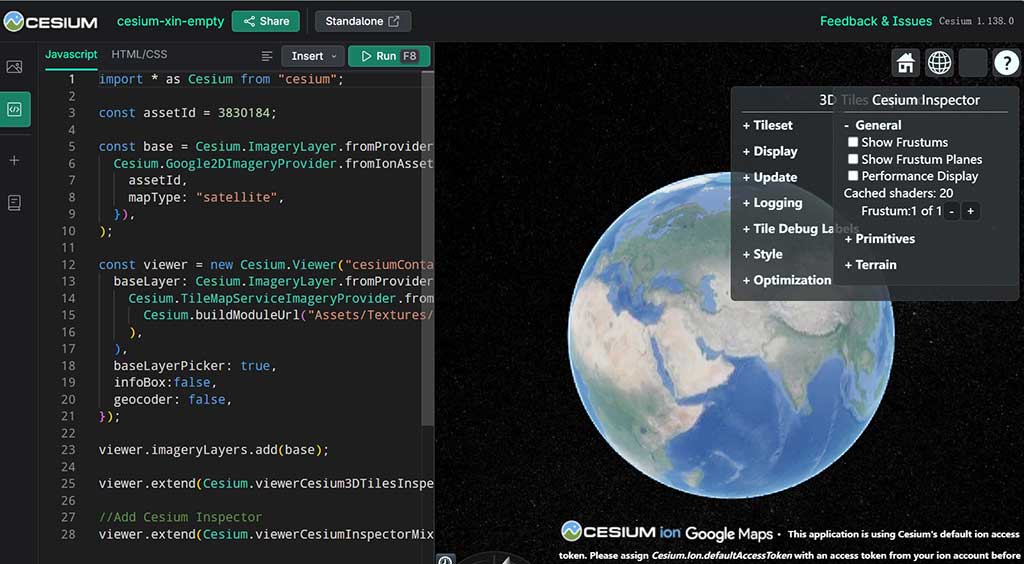This screenshot has width=1024, height=564.
Task: Click the plus icon in left sidebar
Action: pos(14,160)
